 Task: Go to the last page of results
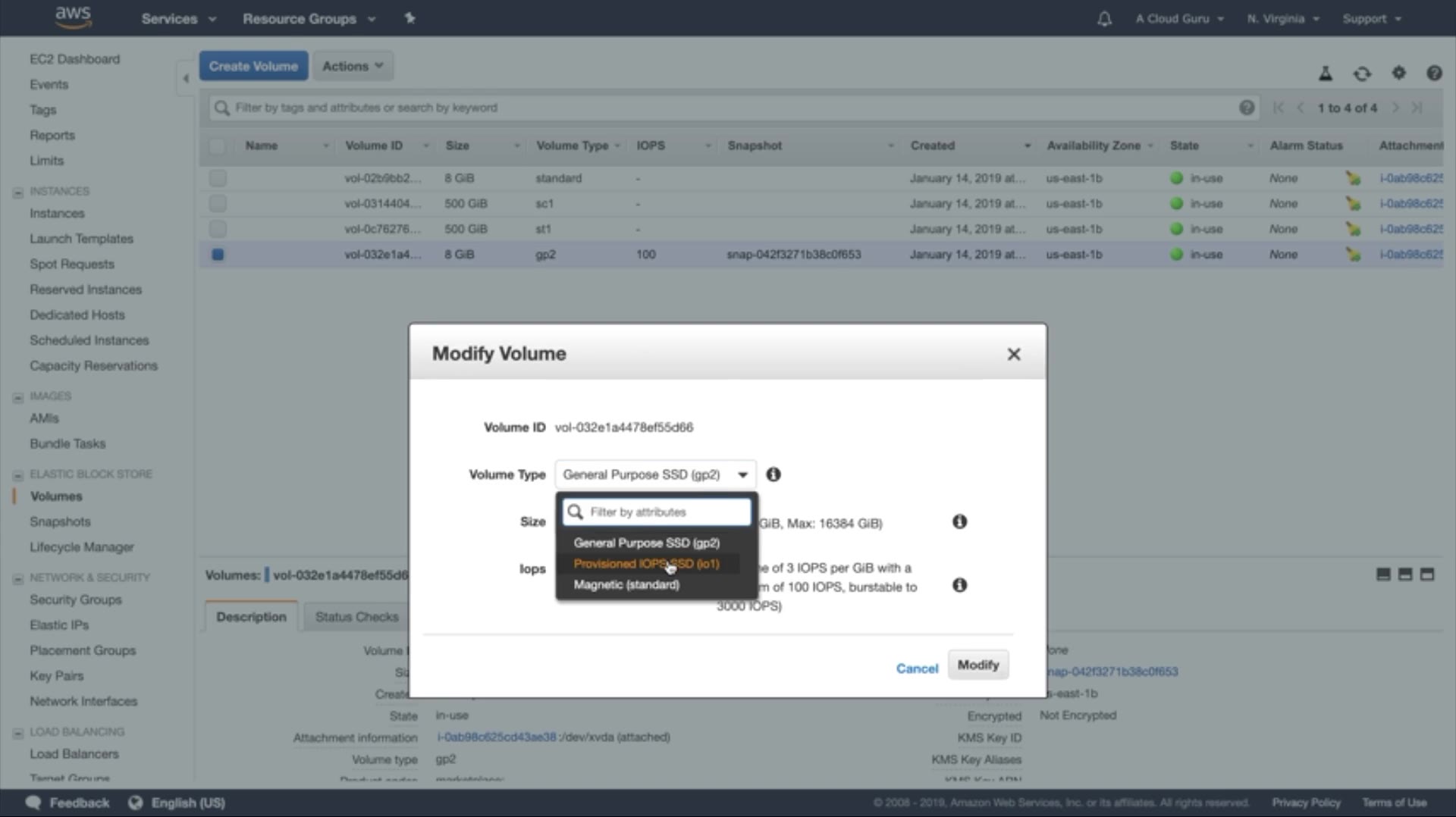[1417, 108]
